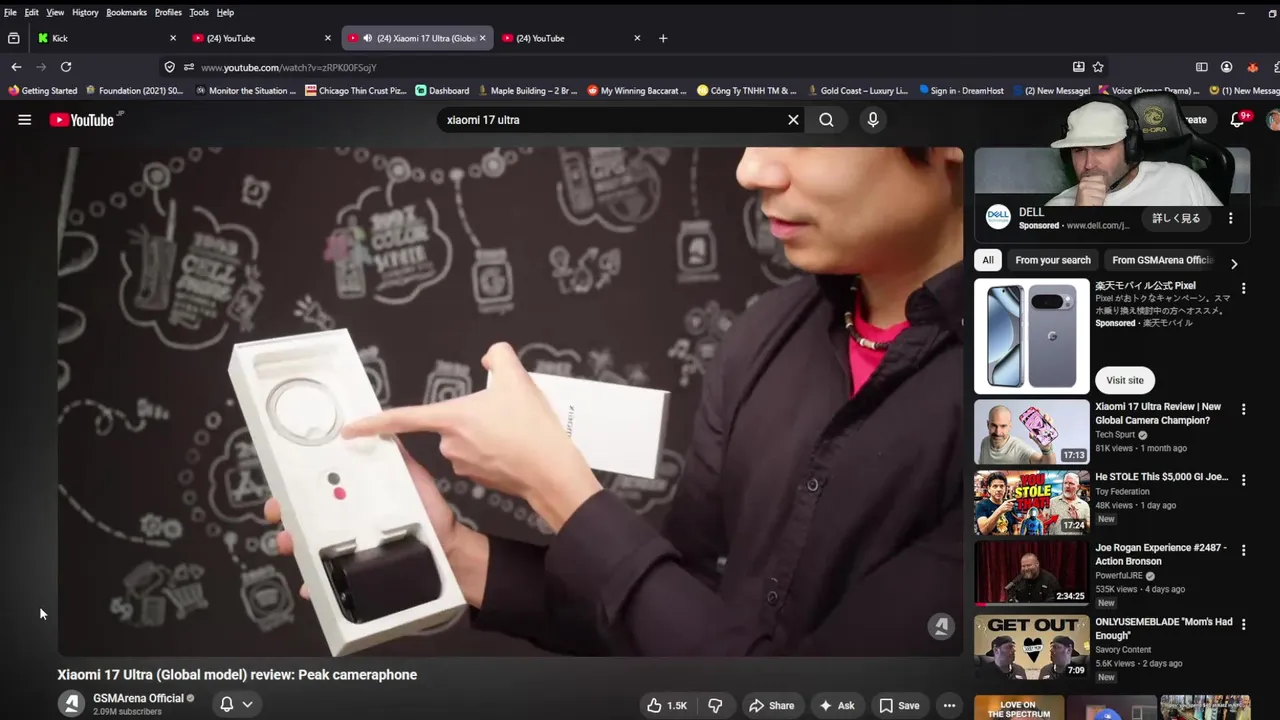Run search with the magnifier button

(x=826, y=120)
